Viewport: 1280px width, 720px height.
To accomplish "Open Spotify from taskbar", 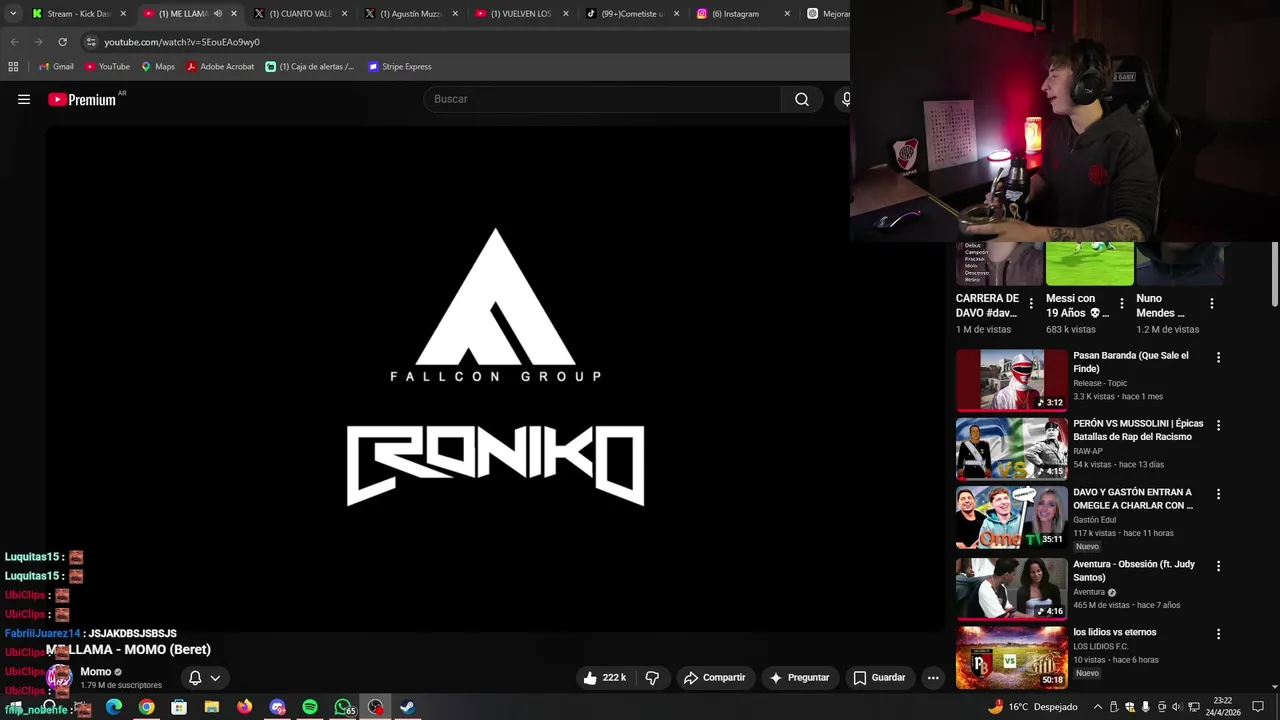I will click(310, 707).
